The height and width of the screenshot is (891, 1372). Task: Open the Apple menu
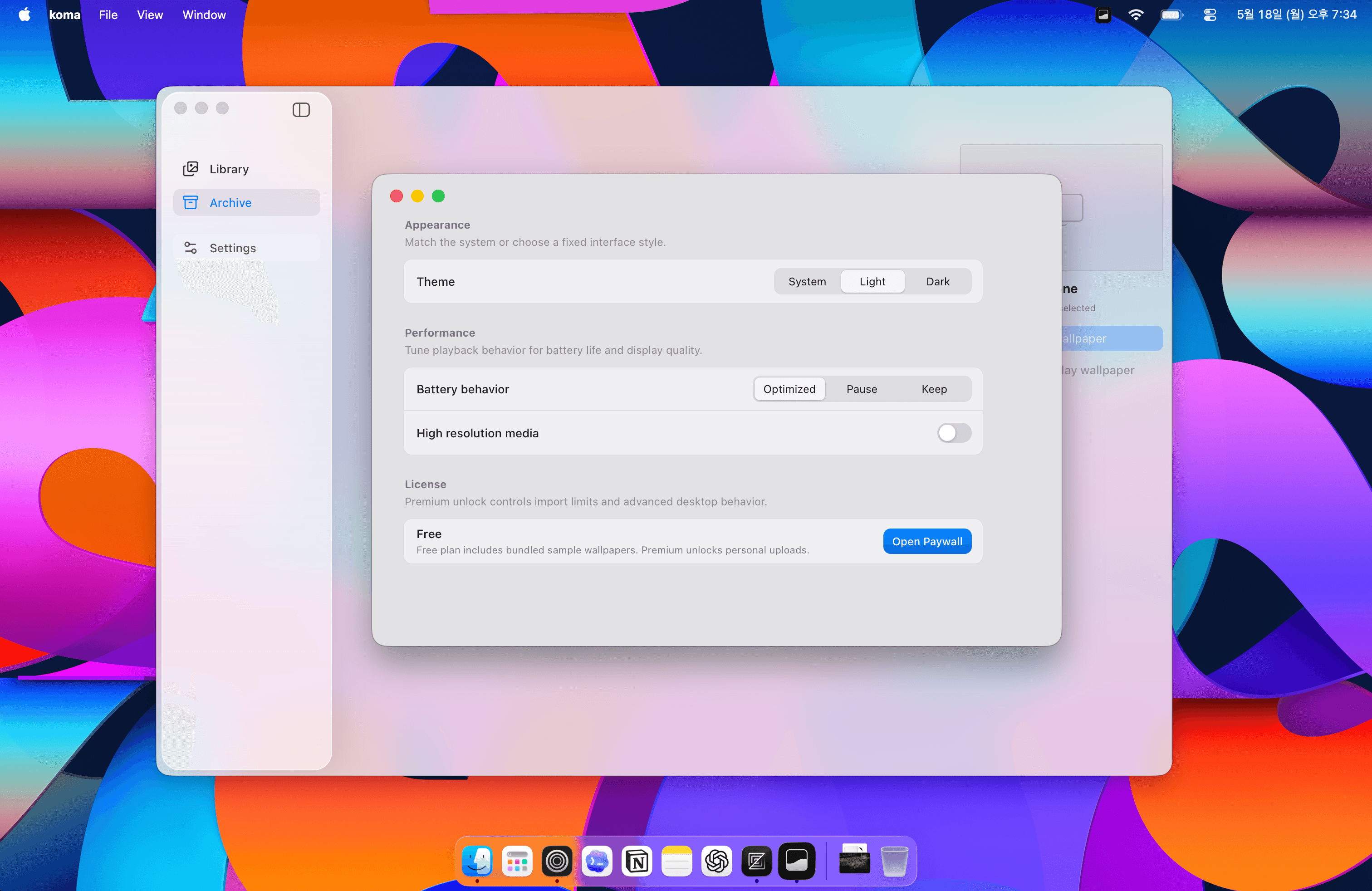click(24, 15)
